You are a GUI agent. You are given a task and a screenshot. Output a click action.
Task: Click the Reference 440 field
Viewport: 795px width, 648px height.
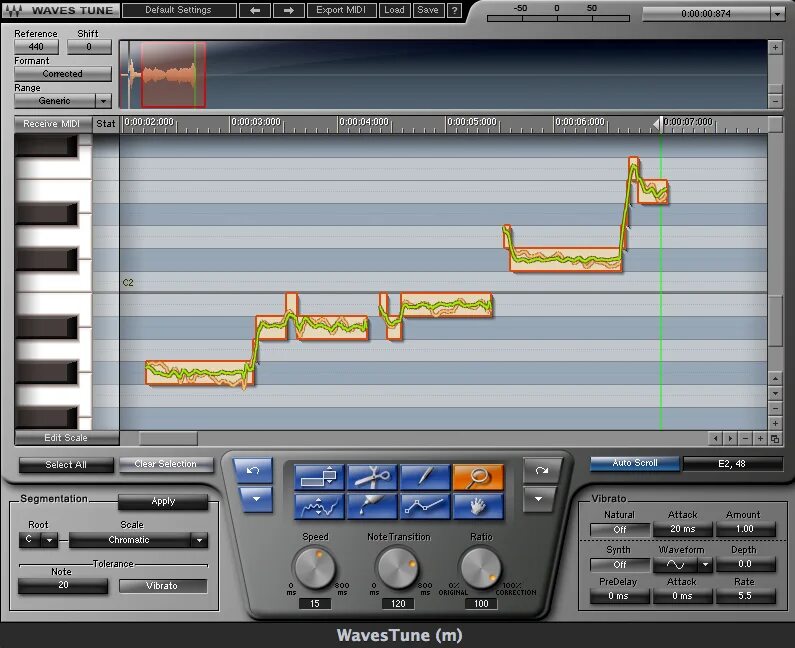pyautogui.click(x=36, y=47)
